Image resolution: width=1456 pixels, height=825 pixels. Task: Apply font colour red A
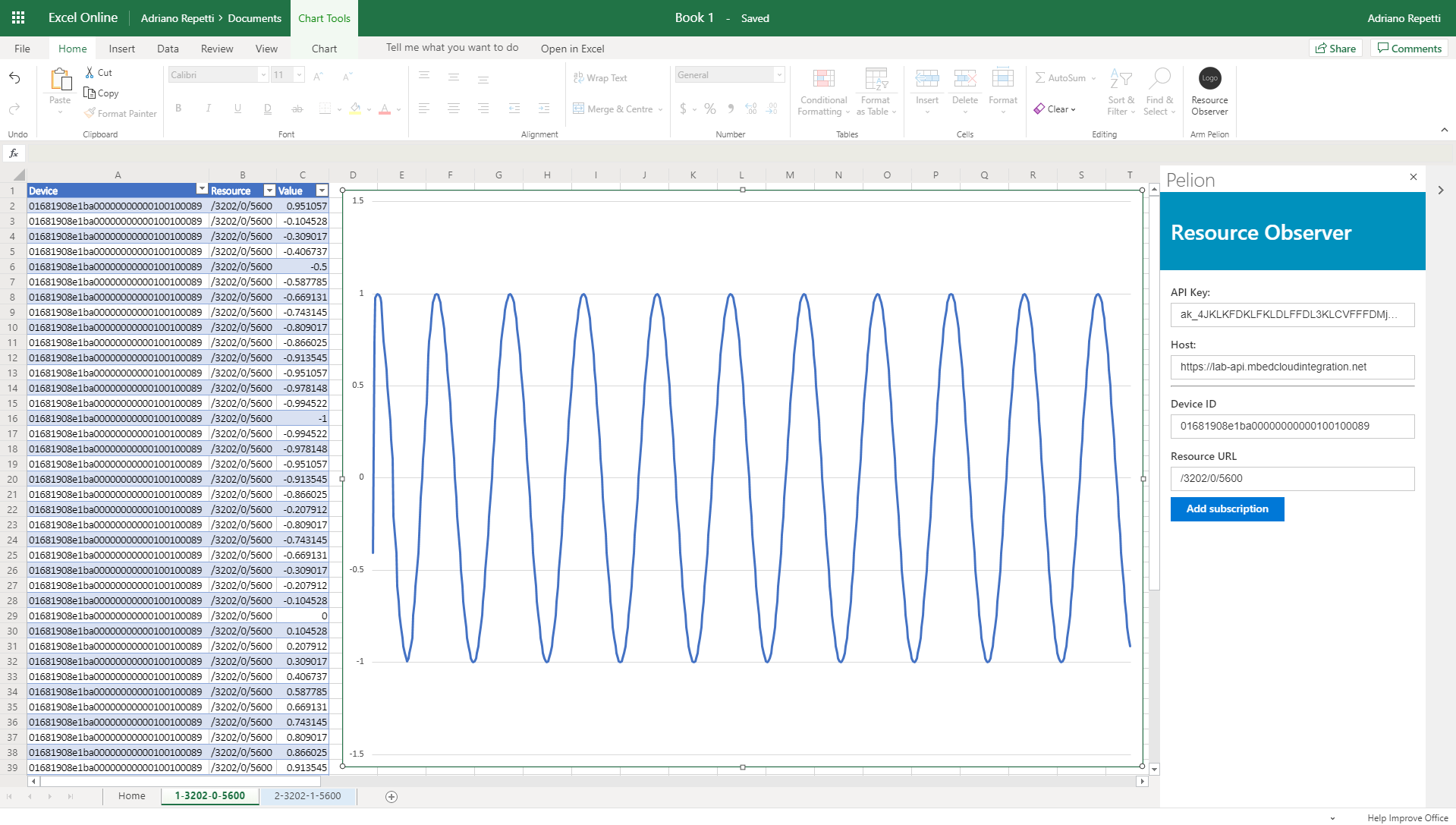click(385, 109)
